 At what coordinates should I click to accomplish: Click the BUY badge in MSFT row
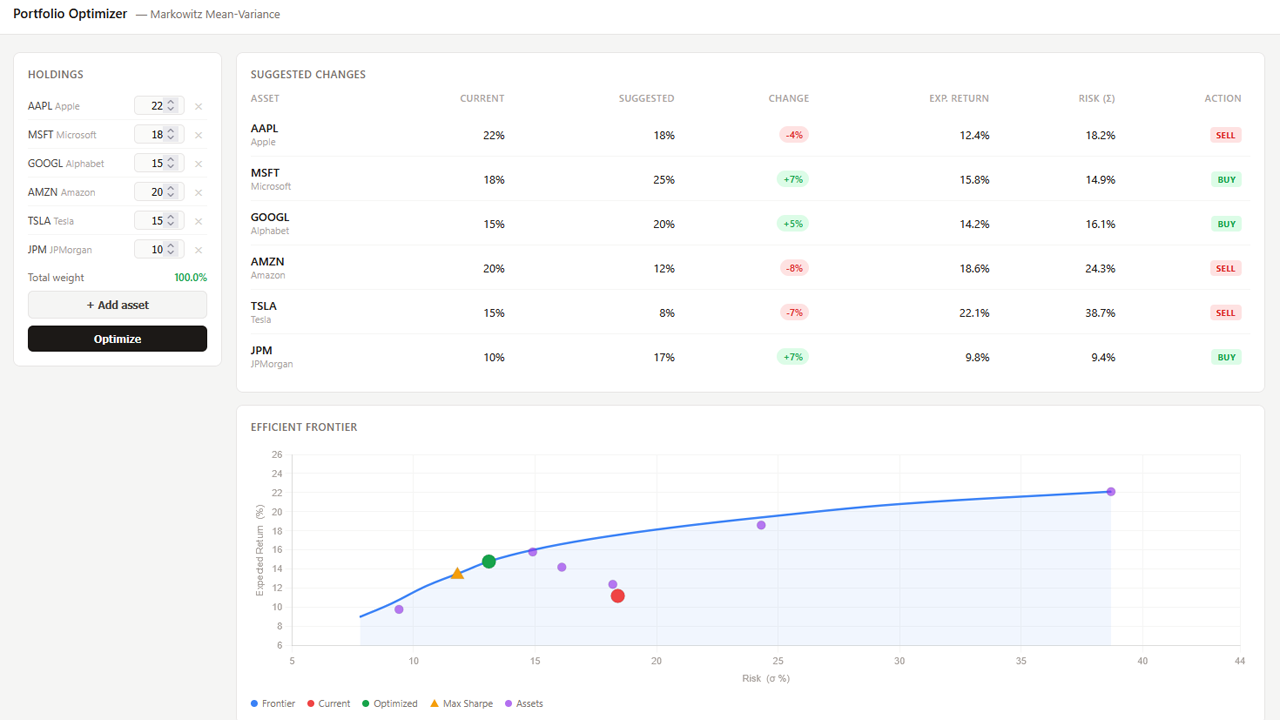(1226, 180)
